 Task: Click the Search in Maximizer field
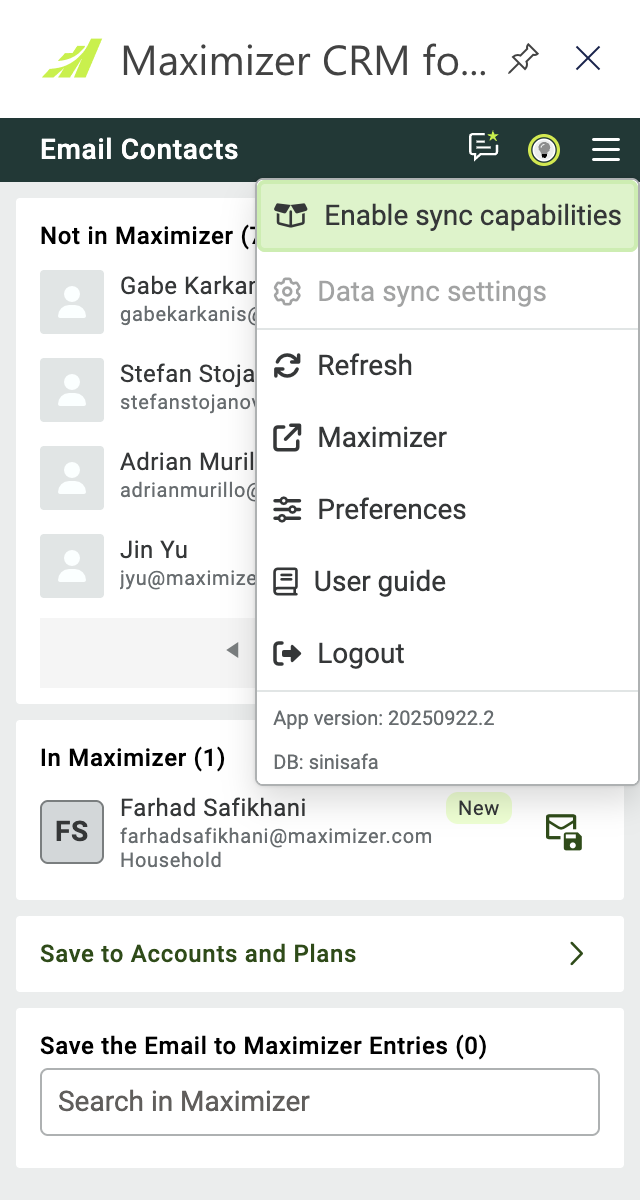[x=320, y=1102]
